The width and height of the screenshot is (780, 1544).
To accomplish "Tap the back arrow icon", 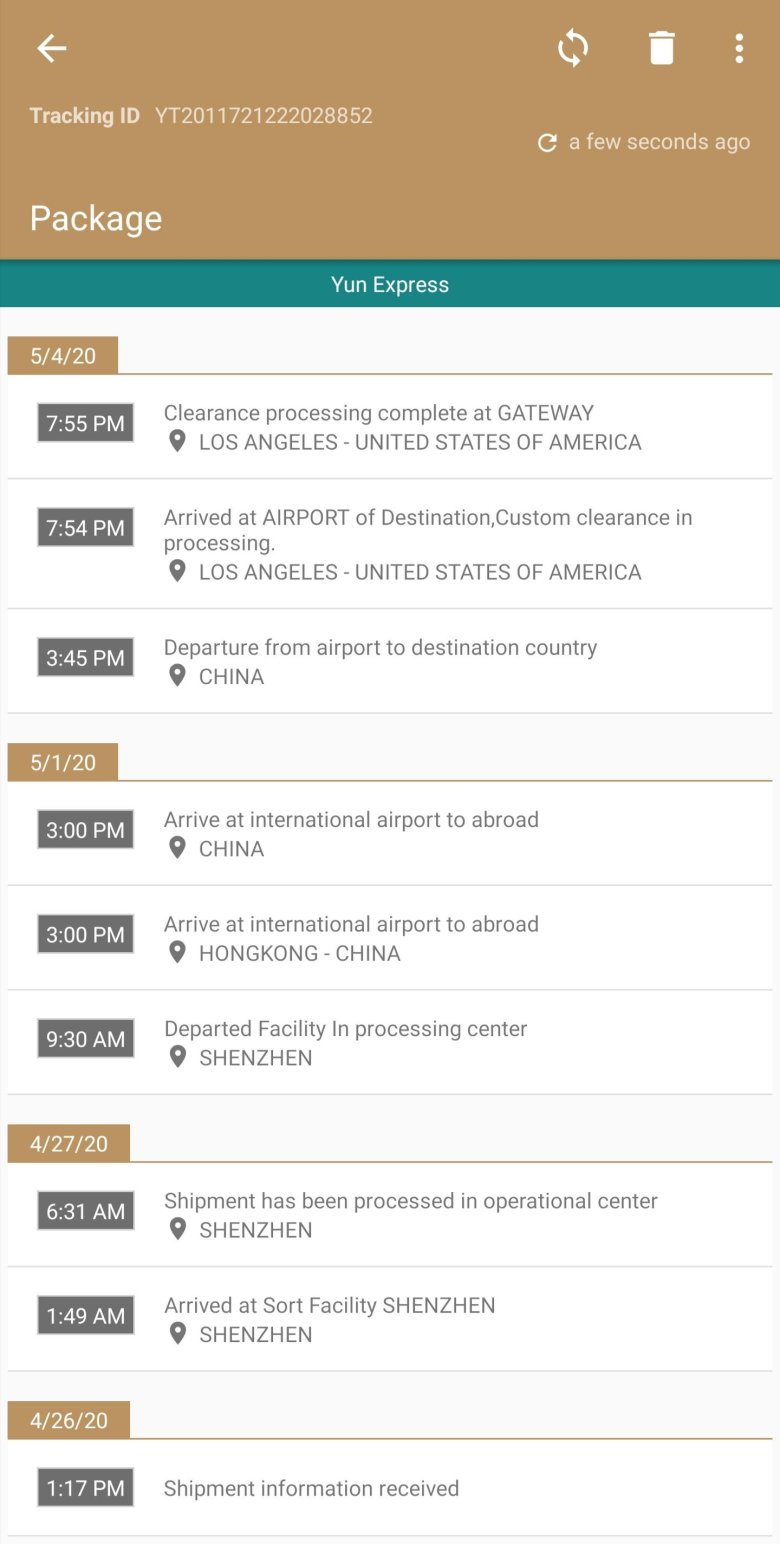I will tap(51, 48).
